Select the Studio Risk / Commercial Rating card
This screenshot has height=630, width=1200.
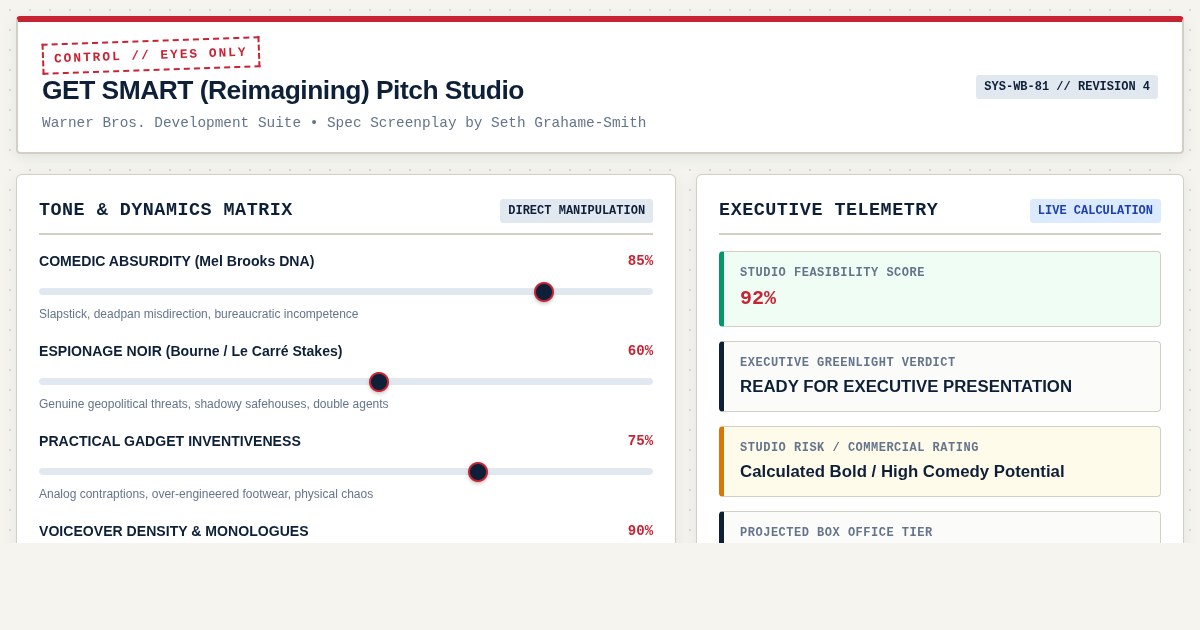pos(940,462)
